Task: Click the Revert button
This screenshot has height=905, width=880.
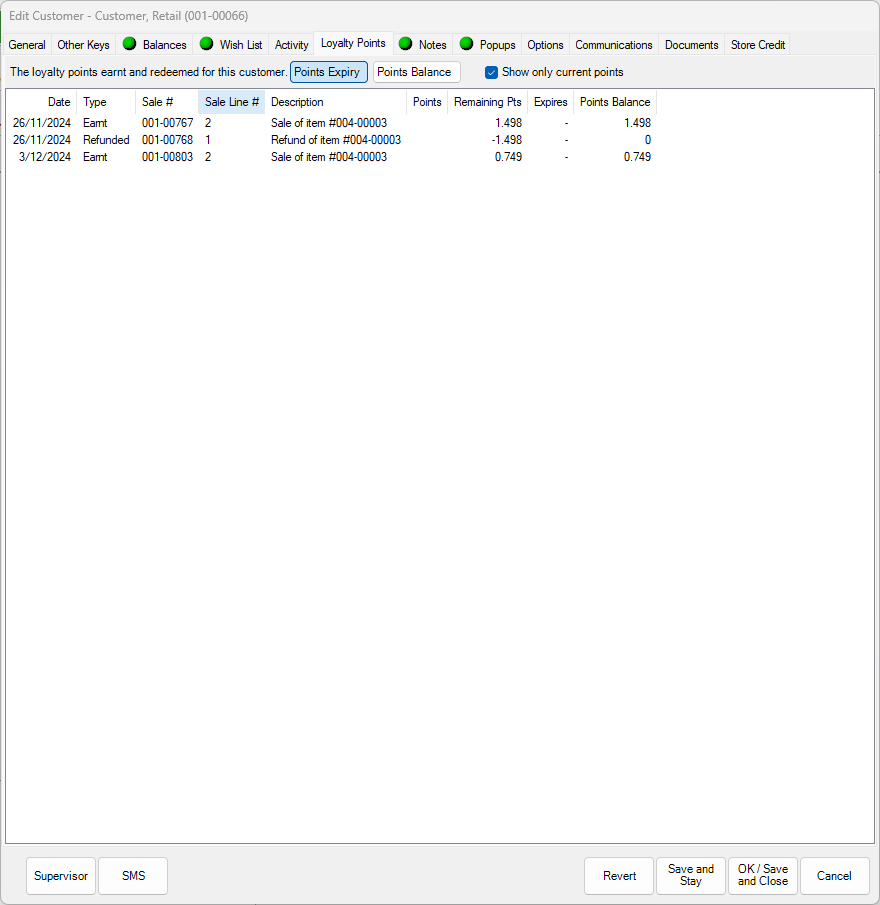Action: click(619, 875)
